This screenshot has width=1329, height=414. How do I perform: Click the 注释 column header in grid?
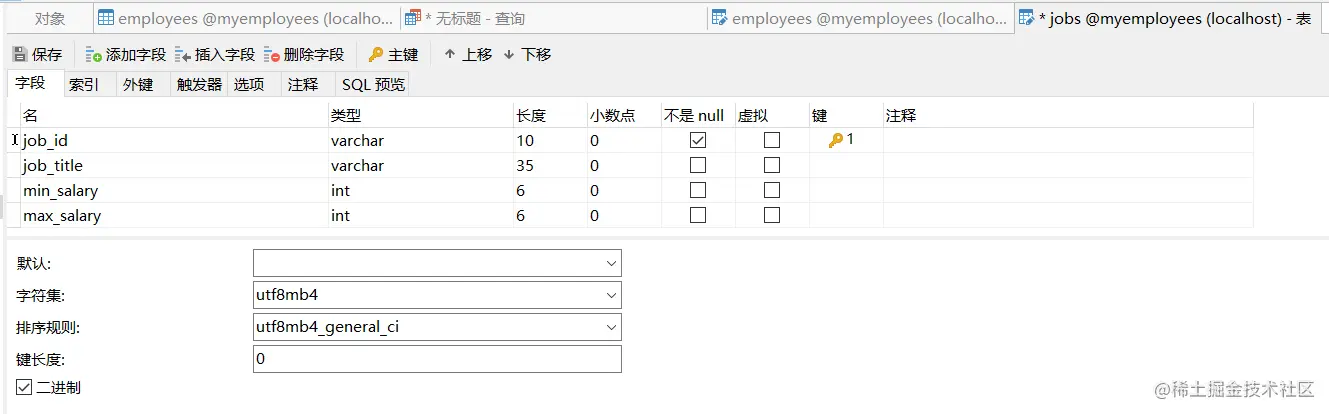[1068, 116]
